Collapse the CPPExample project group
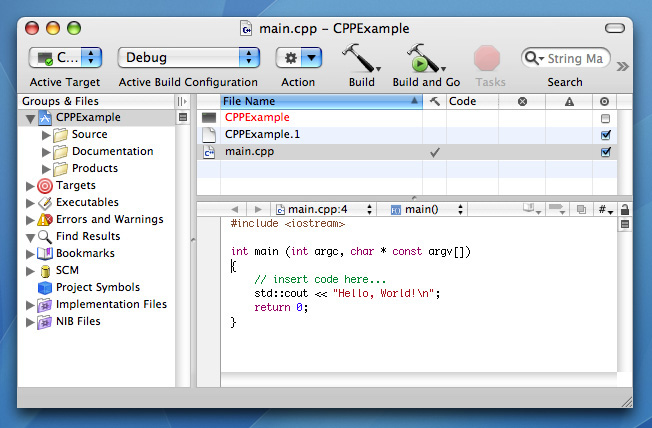The image size is (652, 428). click(30, 118)
